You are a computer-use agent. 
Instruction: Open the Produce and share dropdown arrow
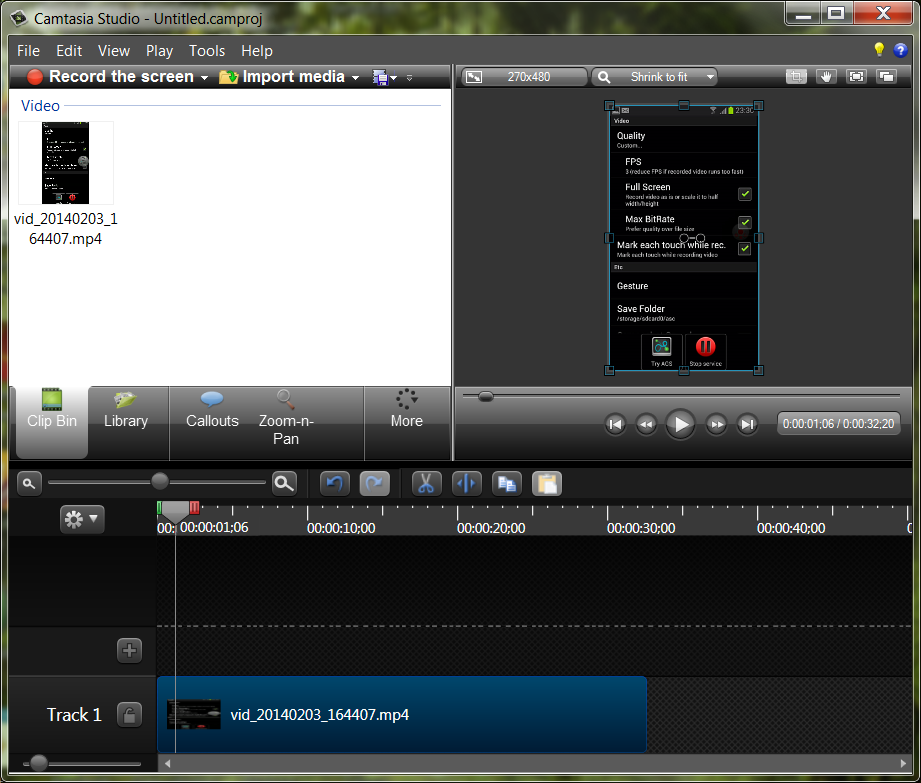pyautogui.click(x=394, y=78)
